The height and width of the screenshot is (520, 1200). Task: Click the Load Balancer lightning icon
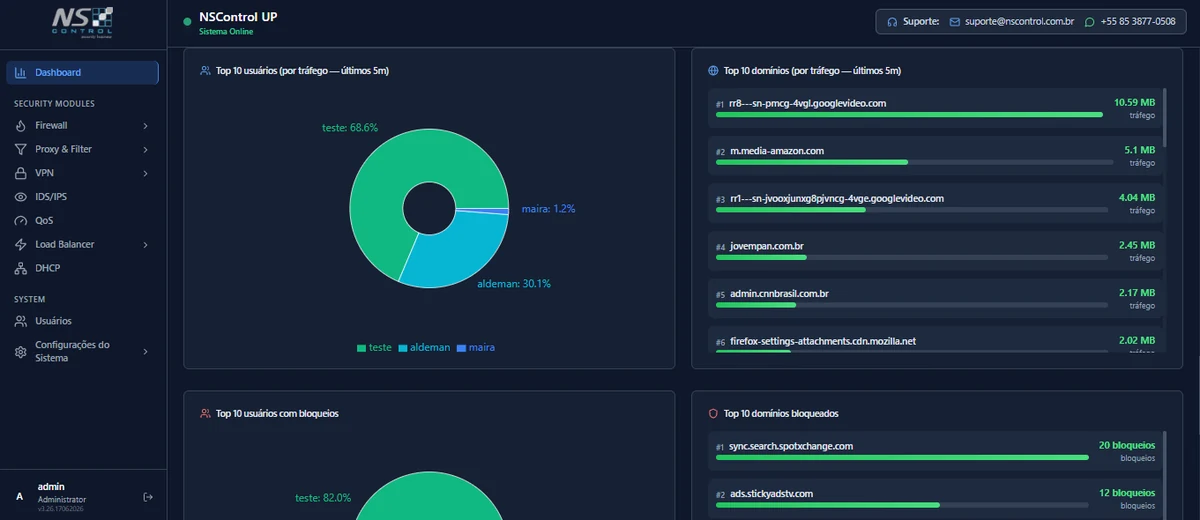click(x=21, y=245)
